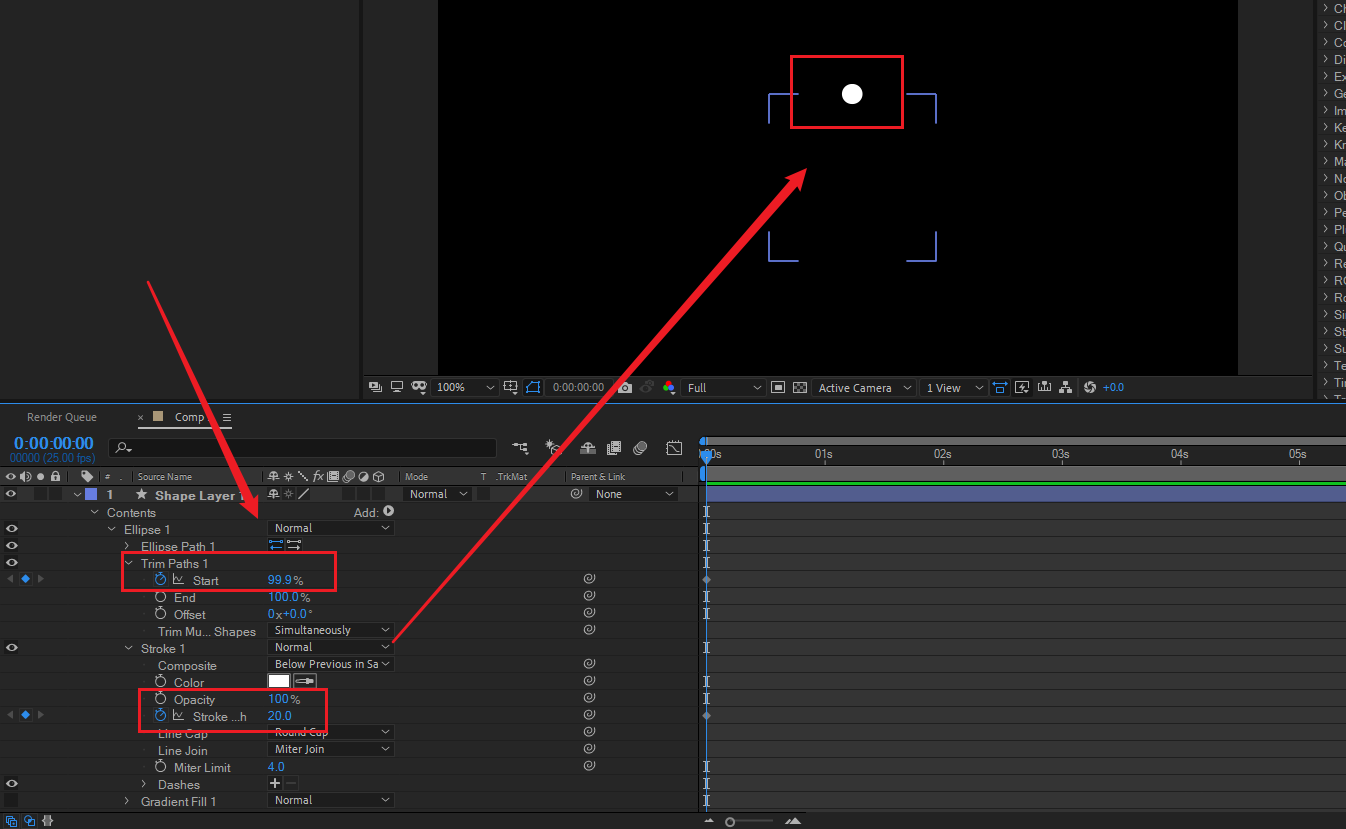Screen dimensions: 1346x829
Task: Click the white stroke color swatch
Action: (279, 682)
